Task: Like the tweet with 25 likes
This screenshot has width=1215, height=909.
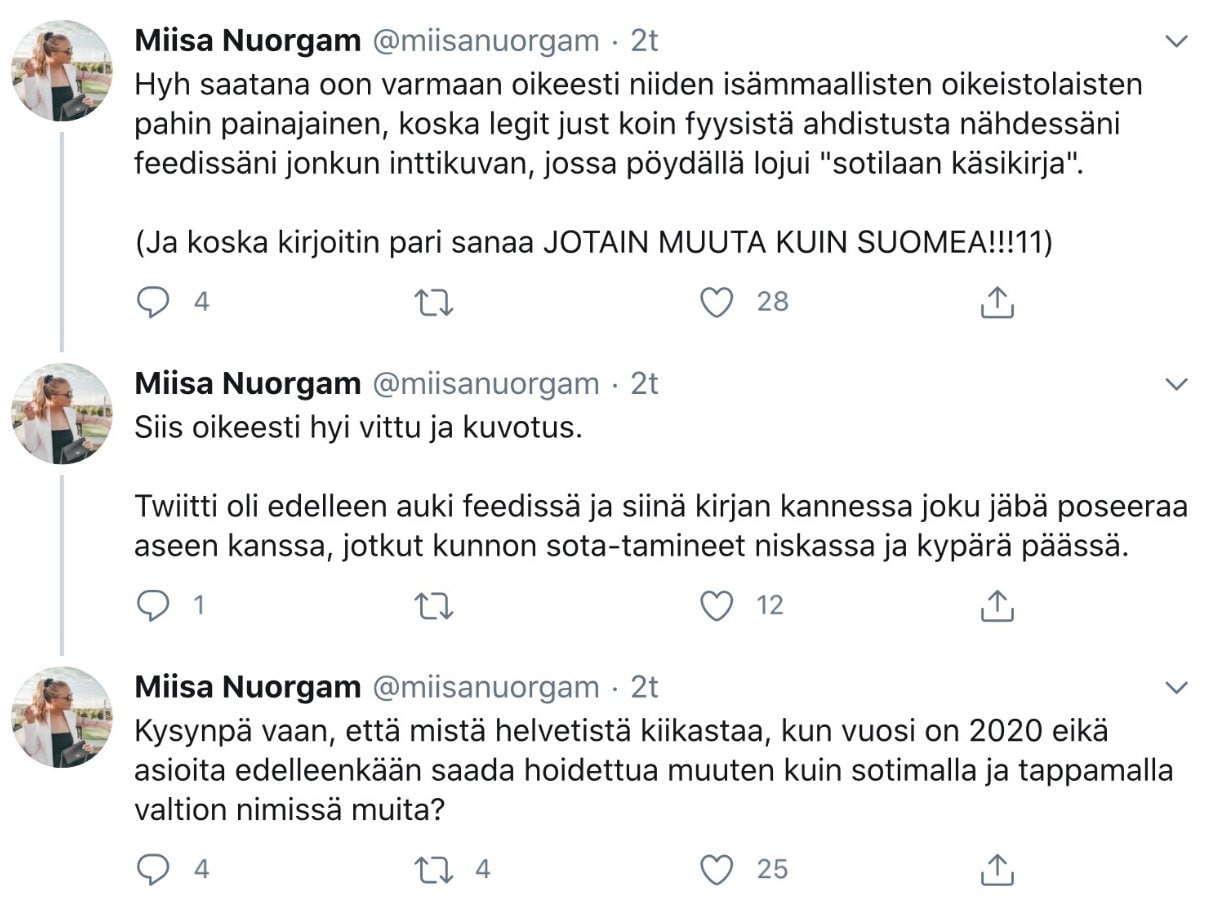Action: tap(716, 870)
